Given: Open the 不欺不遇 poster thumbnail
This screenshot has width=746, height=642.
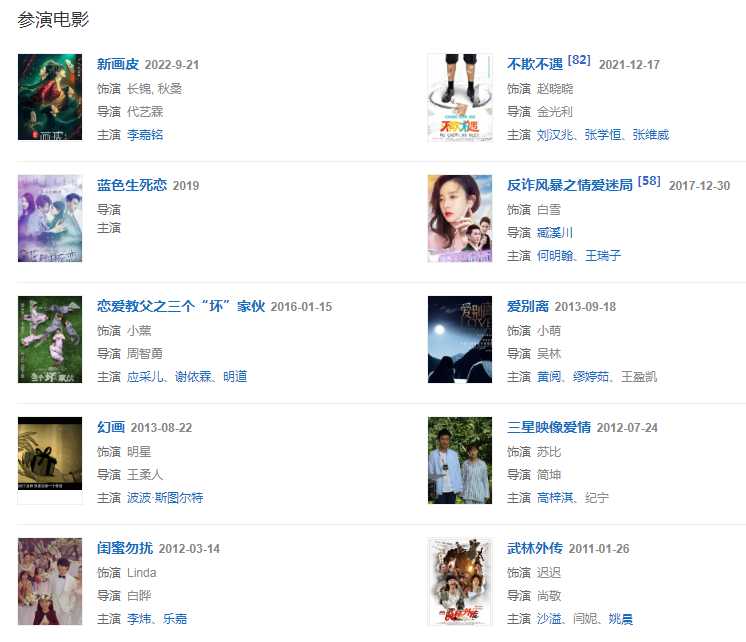Looking at the screenshot, I should [460, 97].
